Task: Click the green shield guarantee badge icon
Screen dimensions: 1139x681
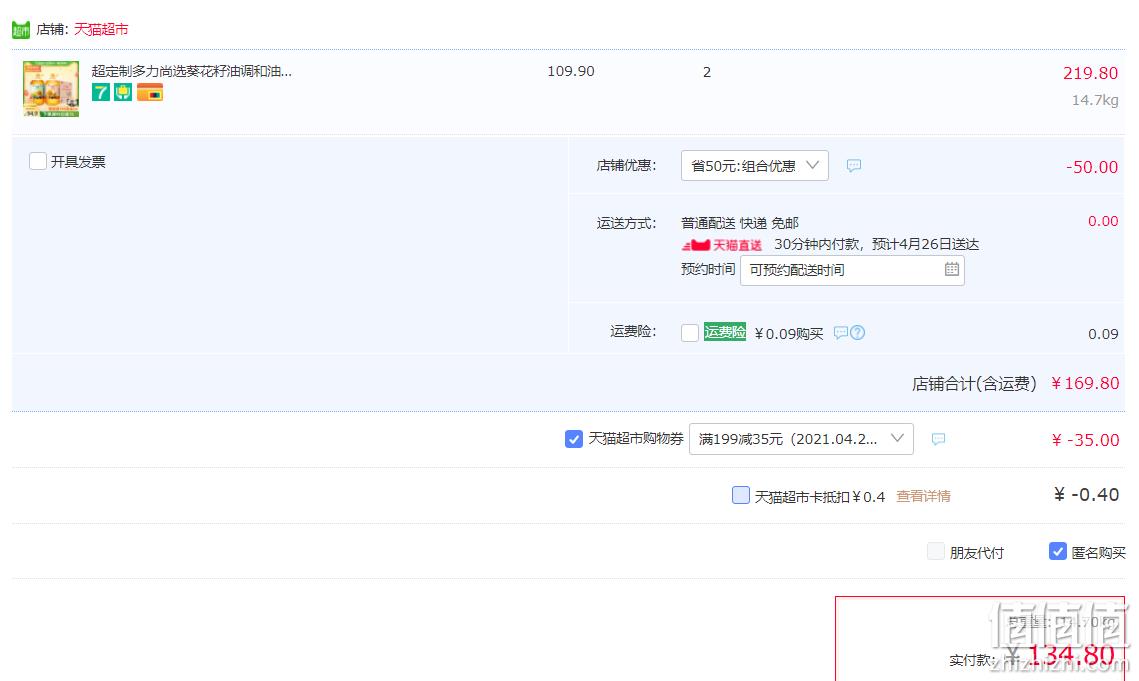Action: (x=123, y=92)
